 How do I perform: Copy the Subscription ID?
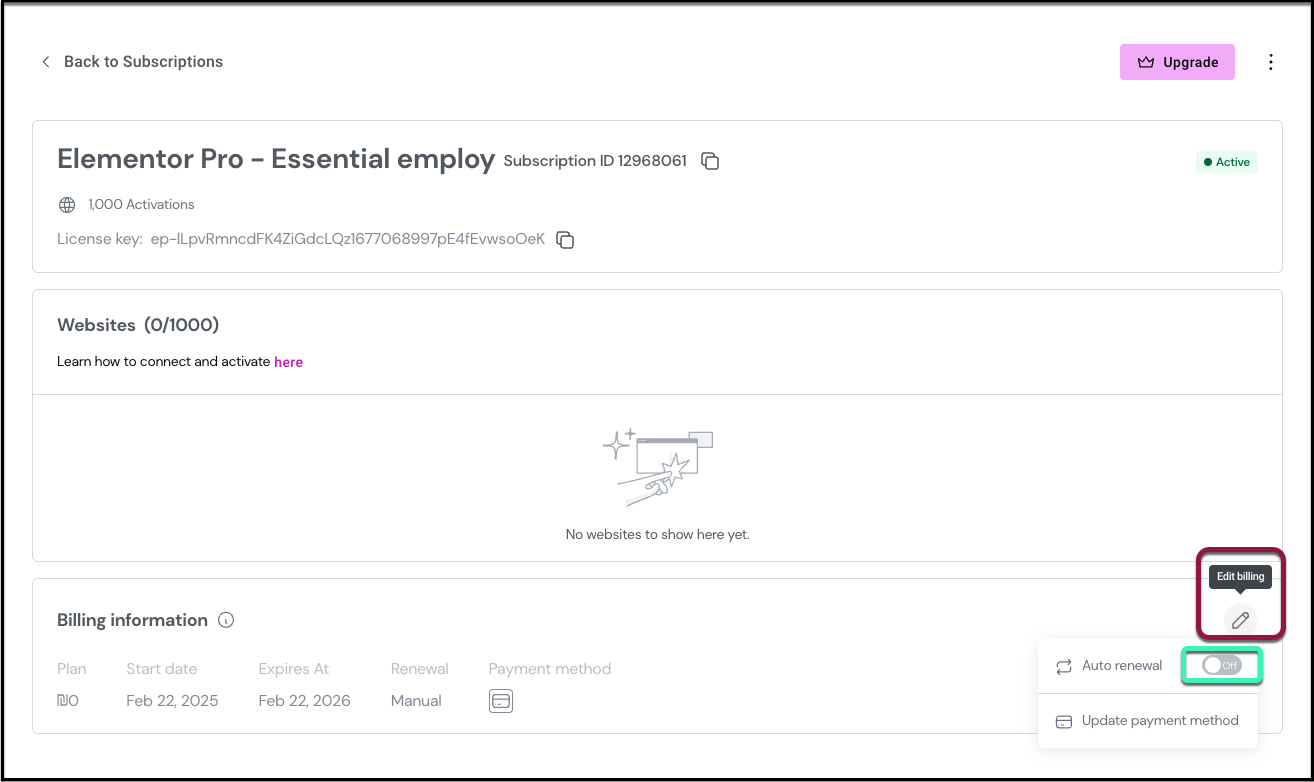pyautogui.click(x=710, y=161)
